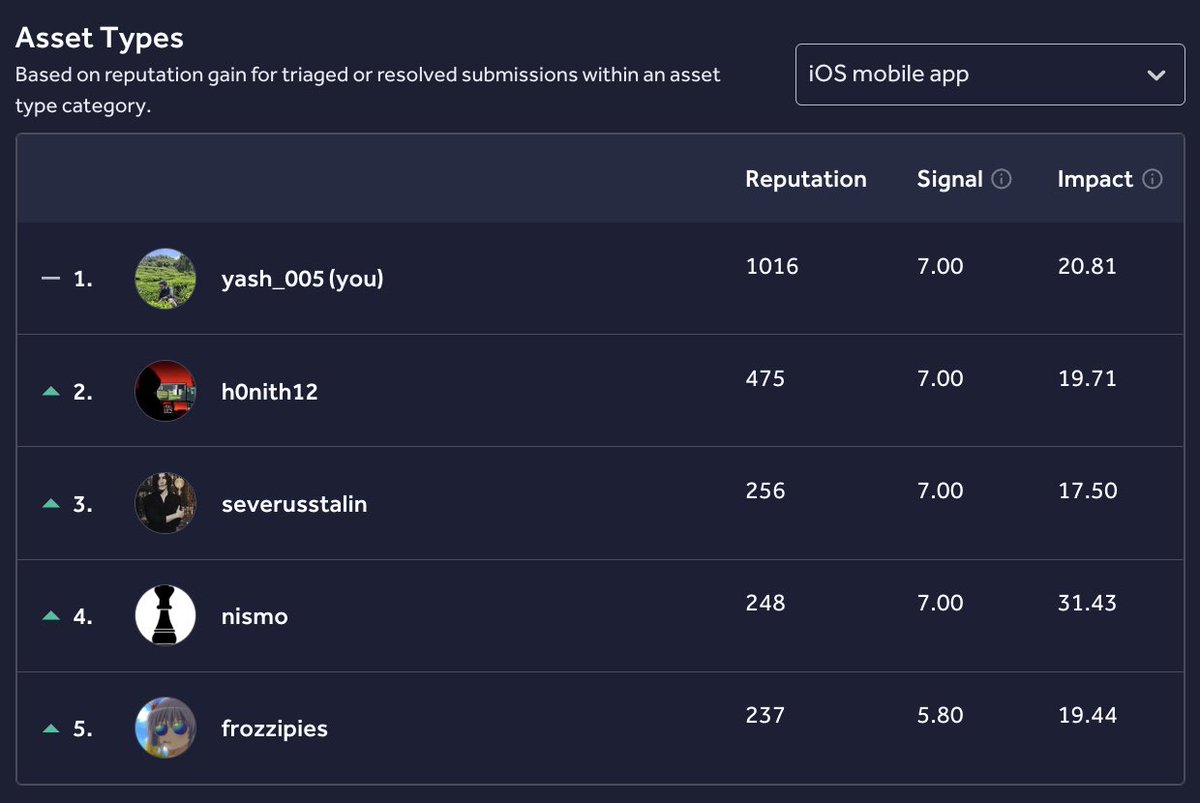Screen dimensions: 1200x803
Task: Open severusstalin username link
Action: click(294, 504)
